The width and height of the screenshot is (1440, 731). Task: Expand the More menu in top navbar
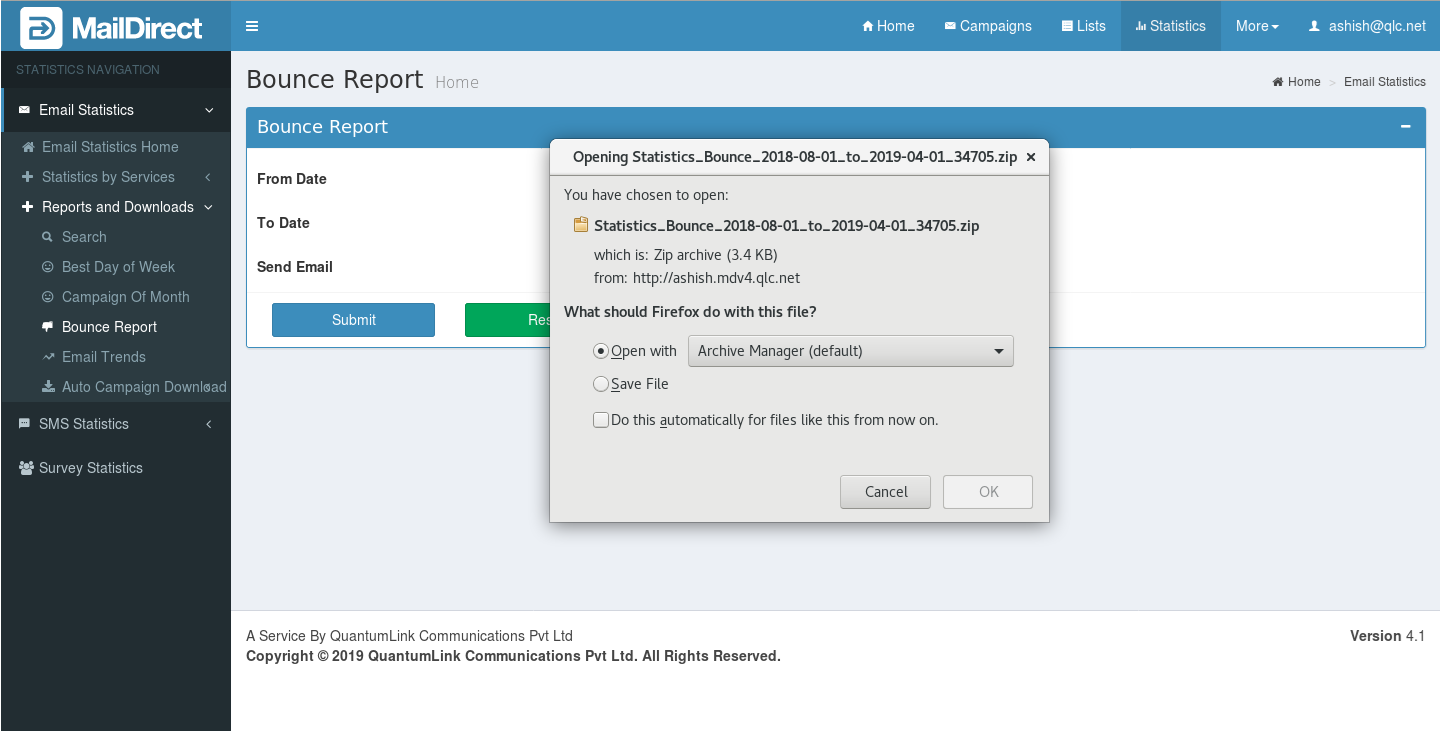[1256, 26]
